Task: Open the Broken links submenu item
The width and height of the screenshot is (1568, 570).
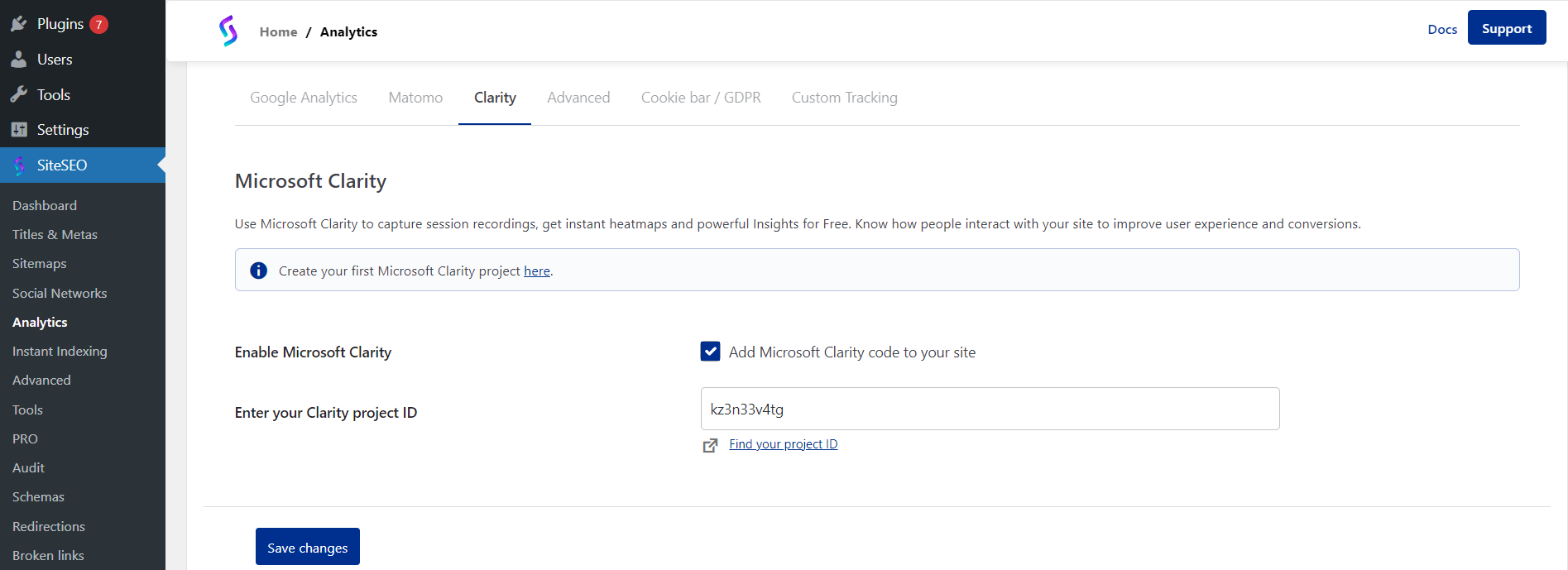Action: [48, 555]
